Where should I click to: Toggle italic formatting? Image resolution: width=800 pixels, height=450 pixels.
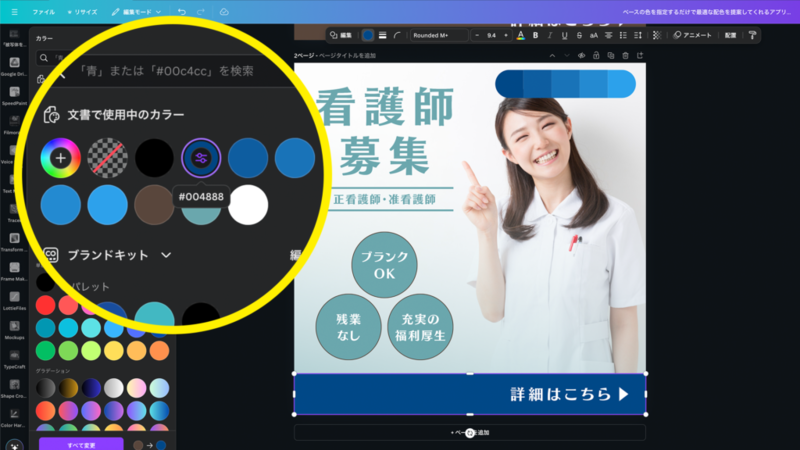(x=550, y=35)
